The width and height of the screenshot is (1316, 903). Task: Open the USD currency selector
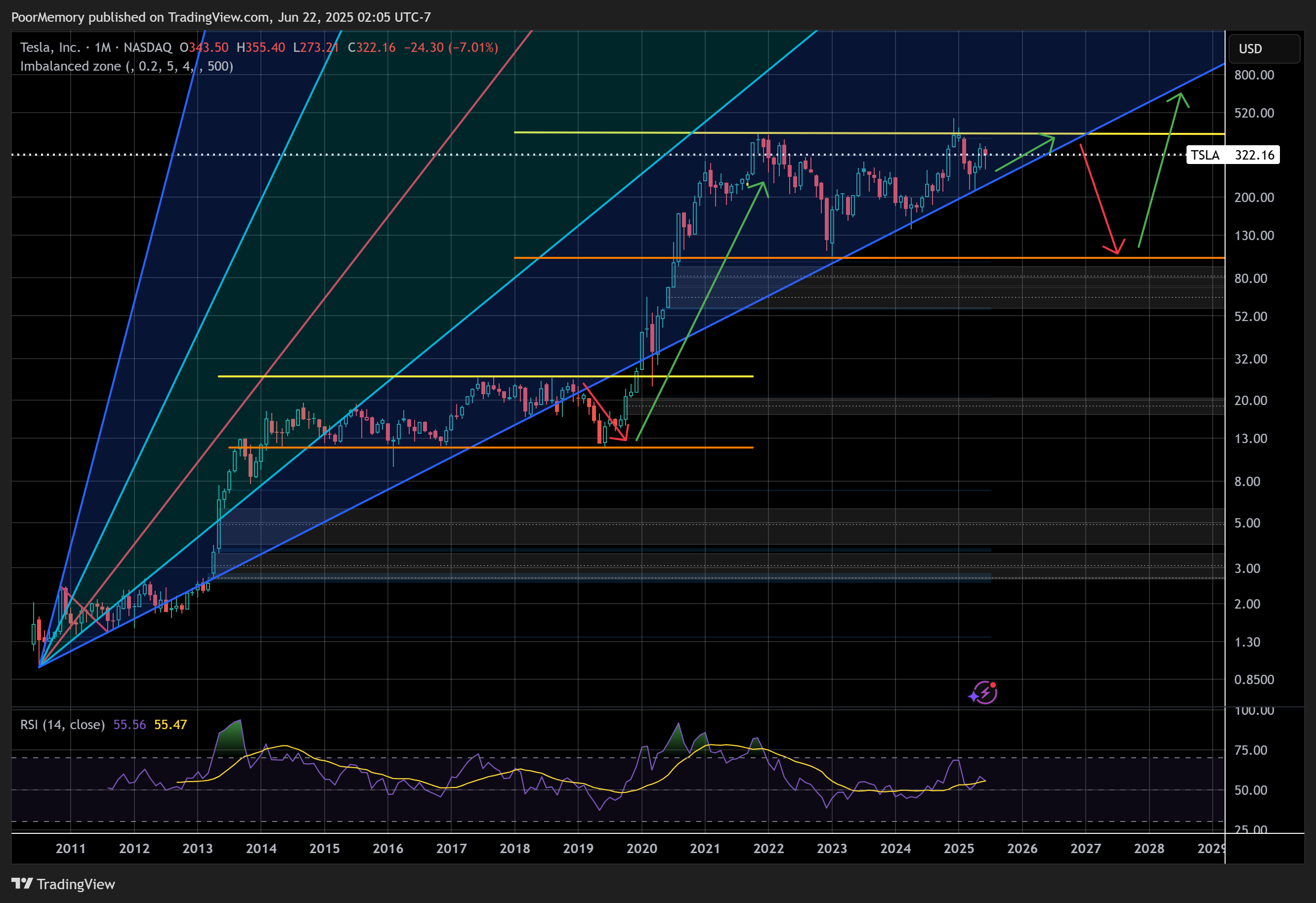coord(1264,49)
